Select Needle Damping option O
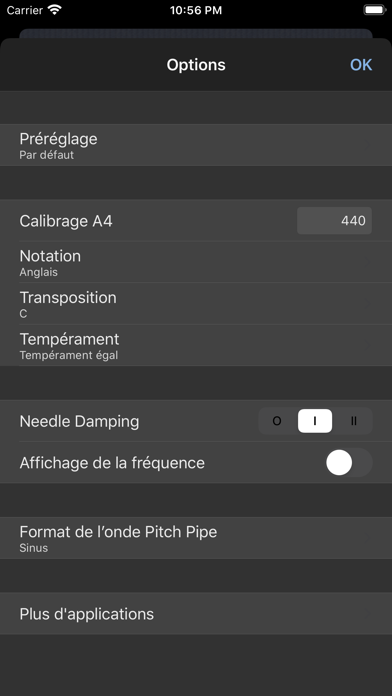The height and width of the screenshot is (696, 392). click(x=277, y=421)
